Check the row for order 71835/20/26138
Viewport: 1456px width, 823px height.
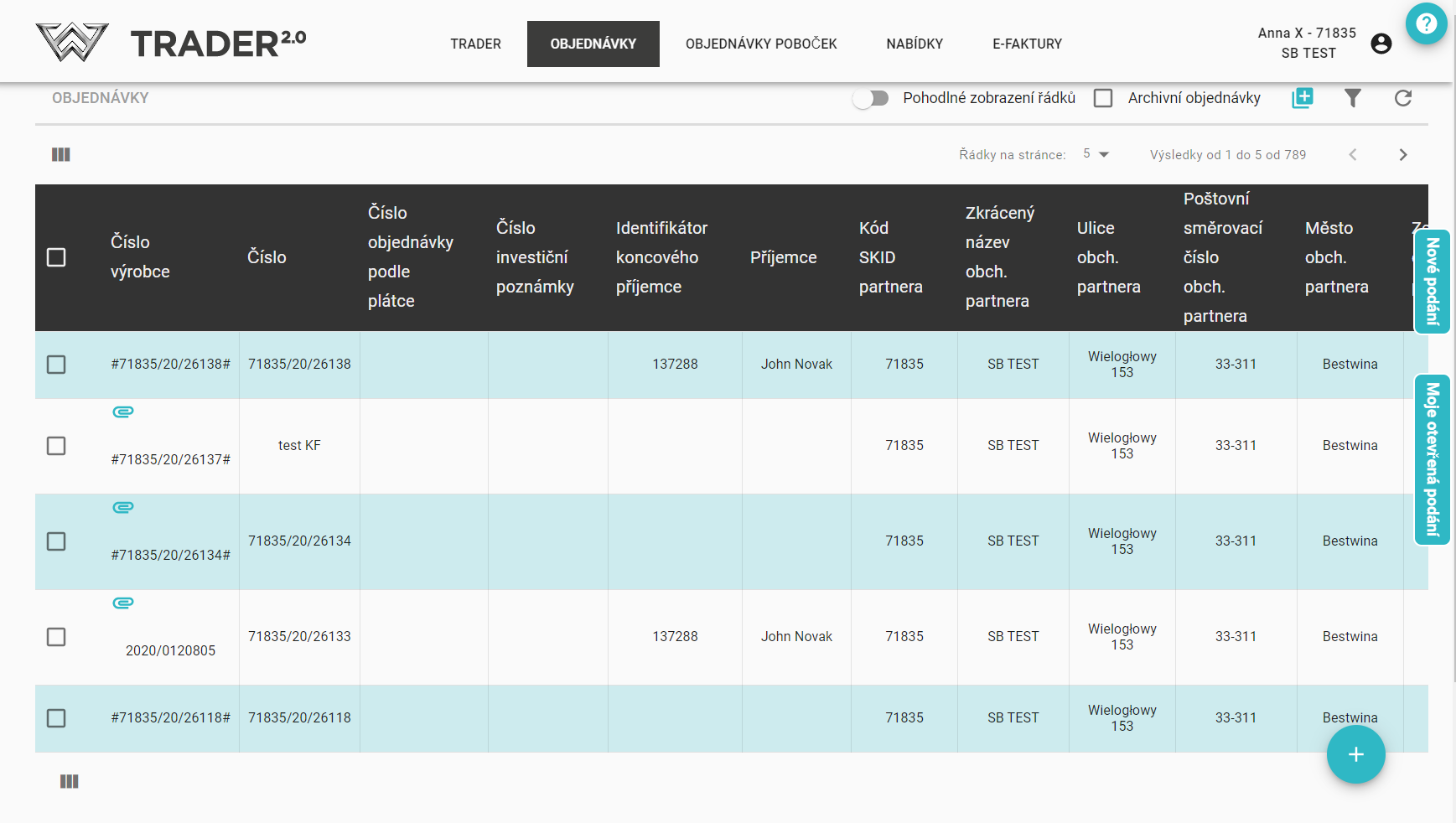click(56, 365)
